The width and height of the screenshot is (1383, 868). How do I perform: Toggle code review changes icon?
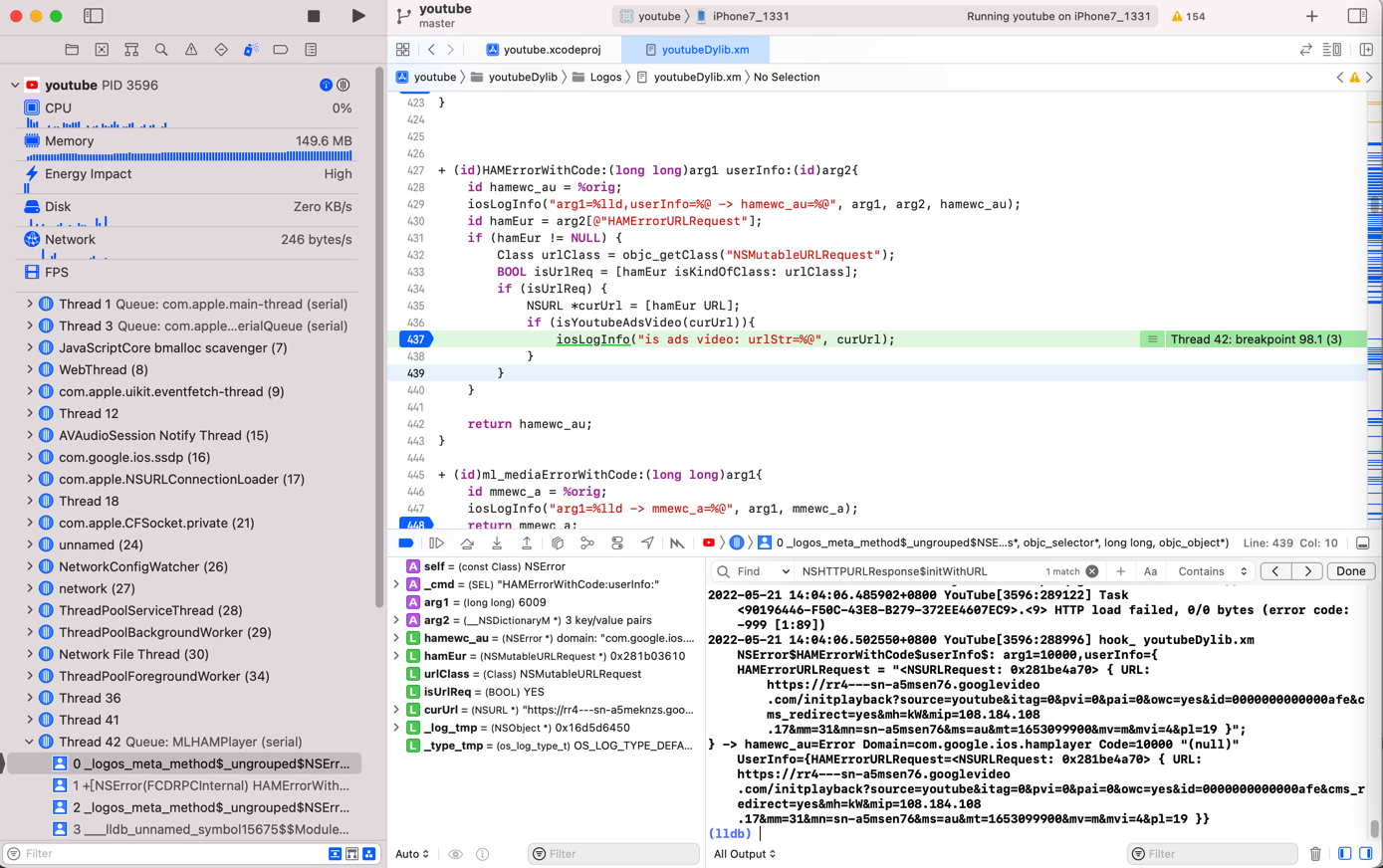(x=1305, y=50)
